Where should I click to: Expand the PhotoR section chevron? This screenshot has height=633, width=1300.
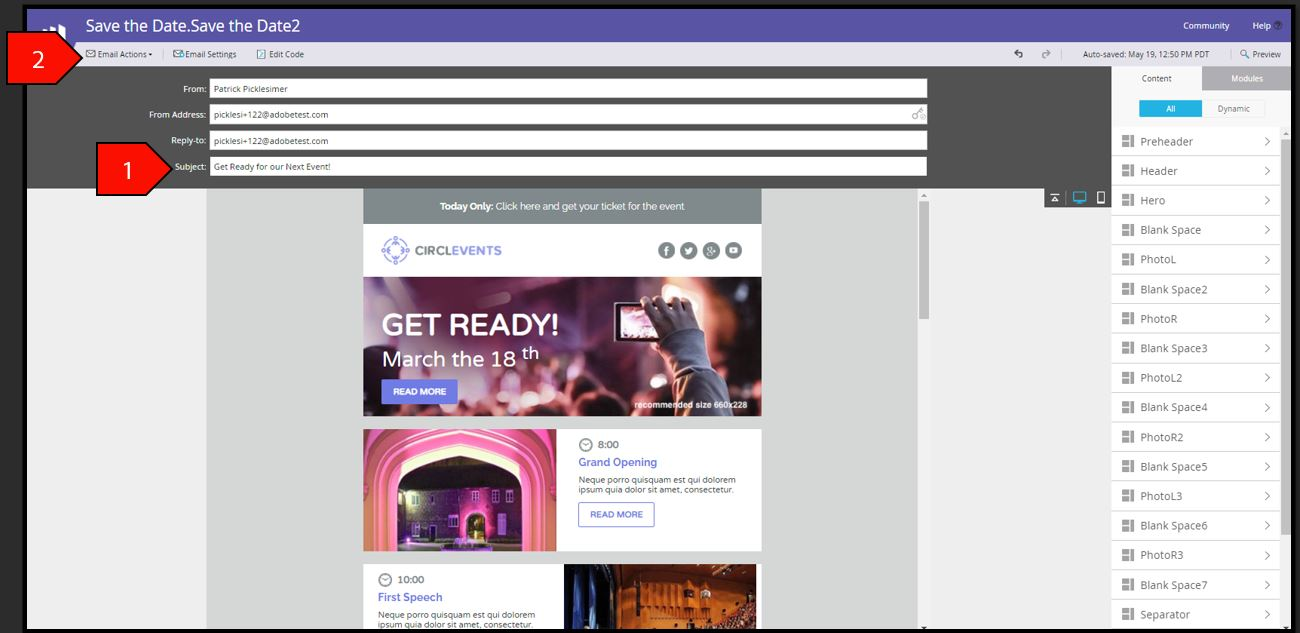pos(1267,319)
